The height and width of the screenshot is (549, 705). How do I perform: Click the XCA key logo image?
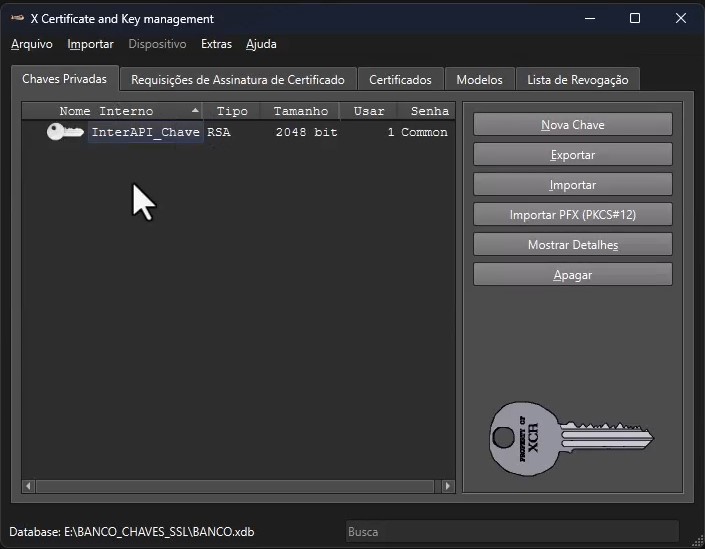click(x=570, y=439)
